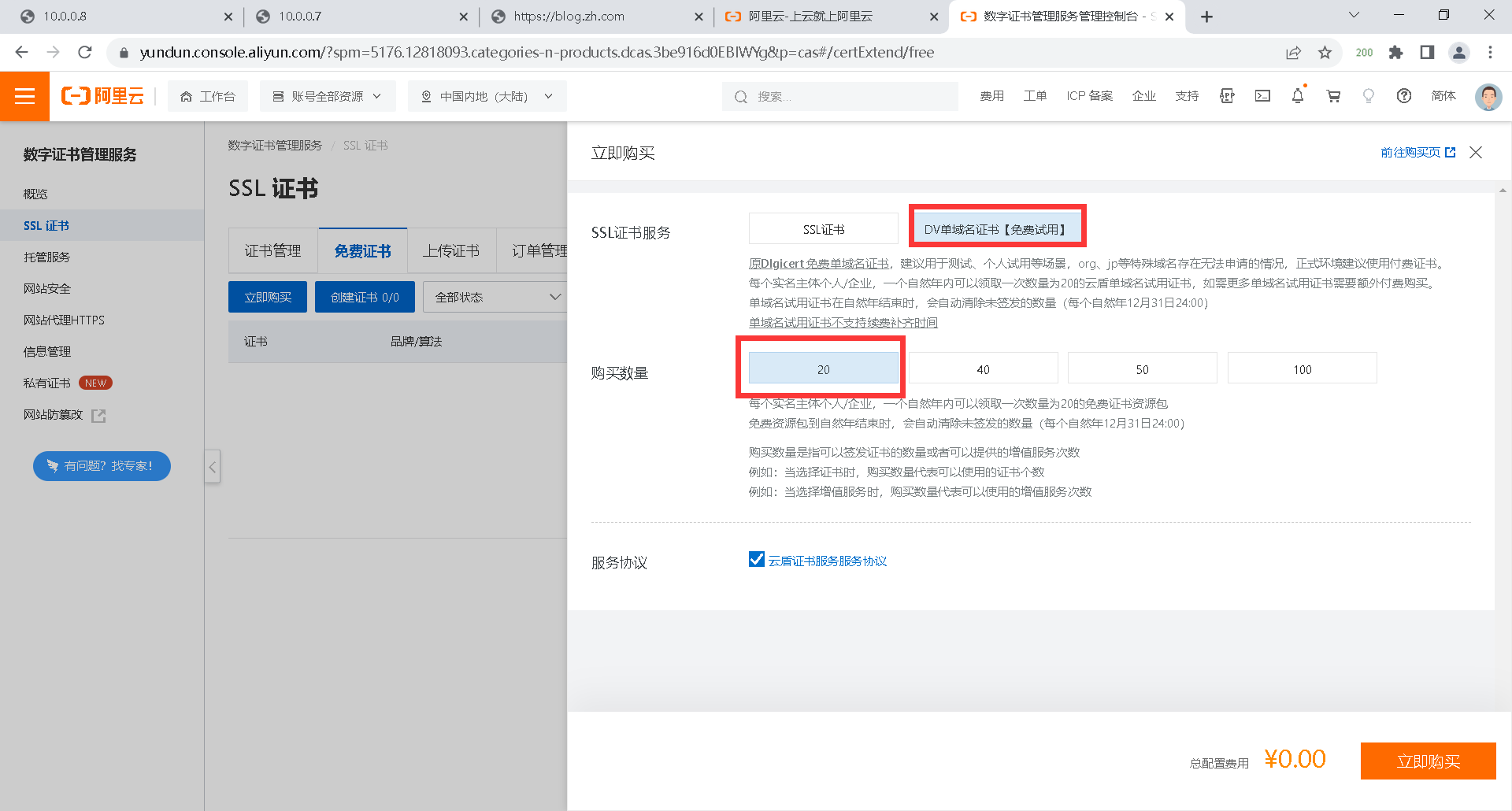The height and width of the screenshot is (811, 1512).
Task: Open the 前往购买页 link
Action: [x=1417, y=153]
